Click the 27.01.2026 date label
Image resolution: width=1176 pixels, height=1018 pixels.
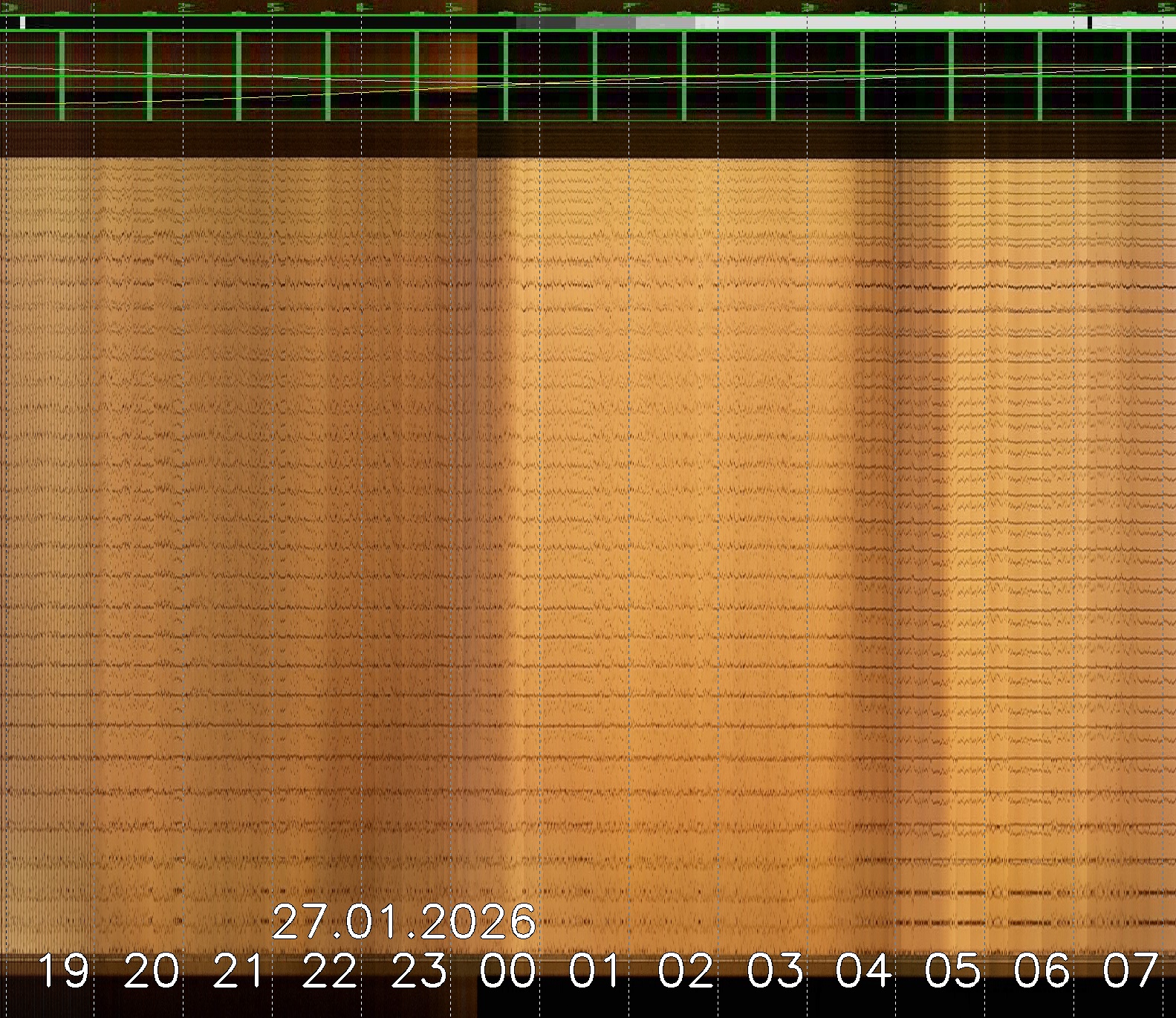403,922
